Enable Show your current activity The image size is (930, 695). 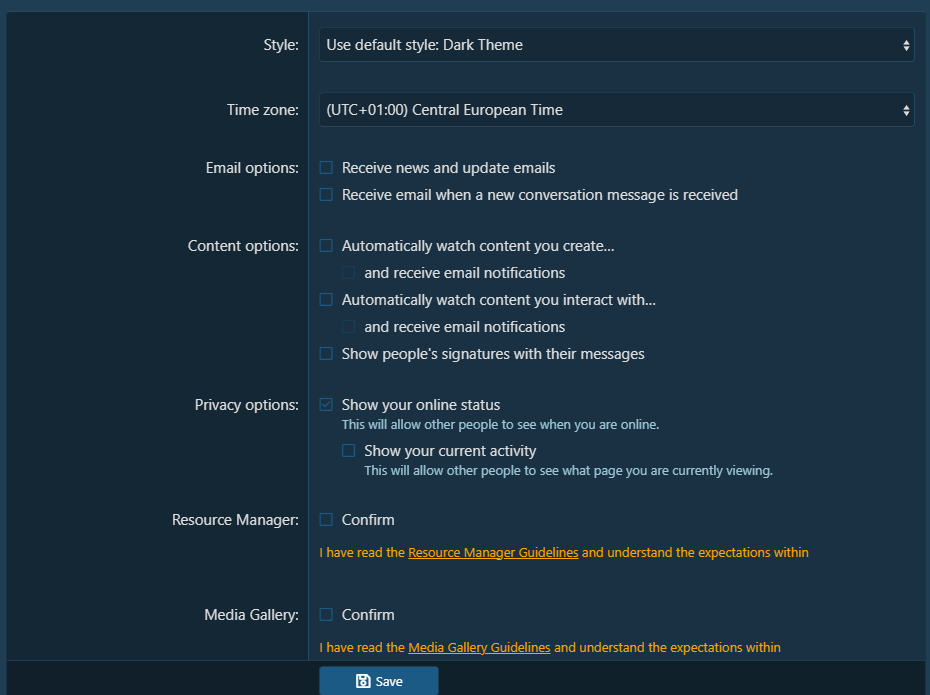pos(348,451)
